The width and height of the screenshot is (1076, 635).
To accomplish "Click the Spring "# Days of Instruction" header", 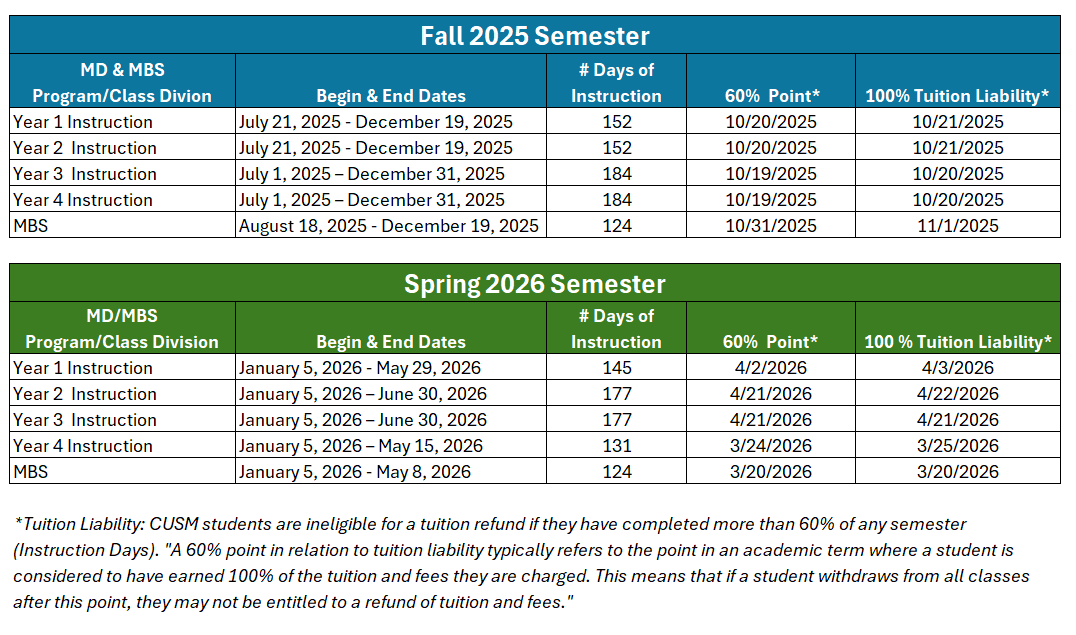I will pyautogui.click(x=616, y=329).
